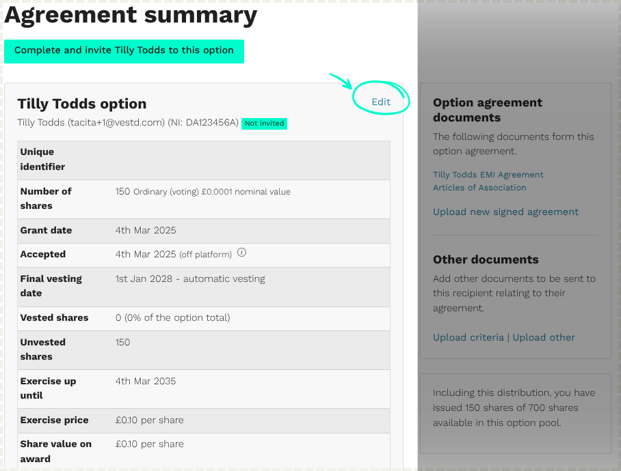The width and height of the screenshot is (621, 471).
Task: Click the Share value on award row
Action: click(x=204, y=452)
